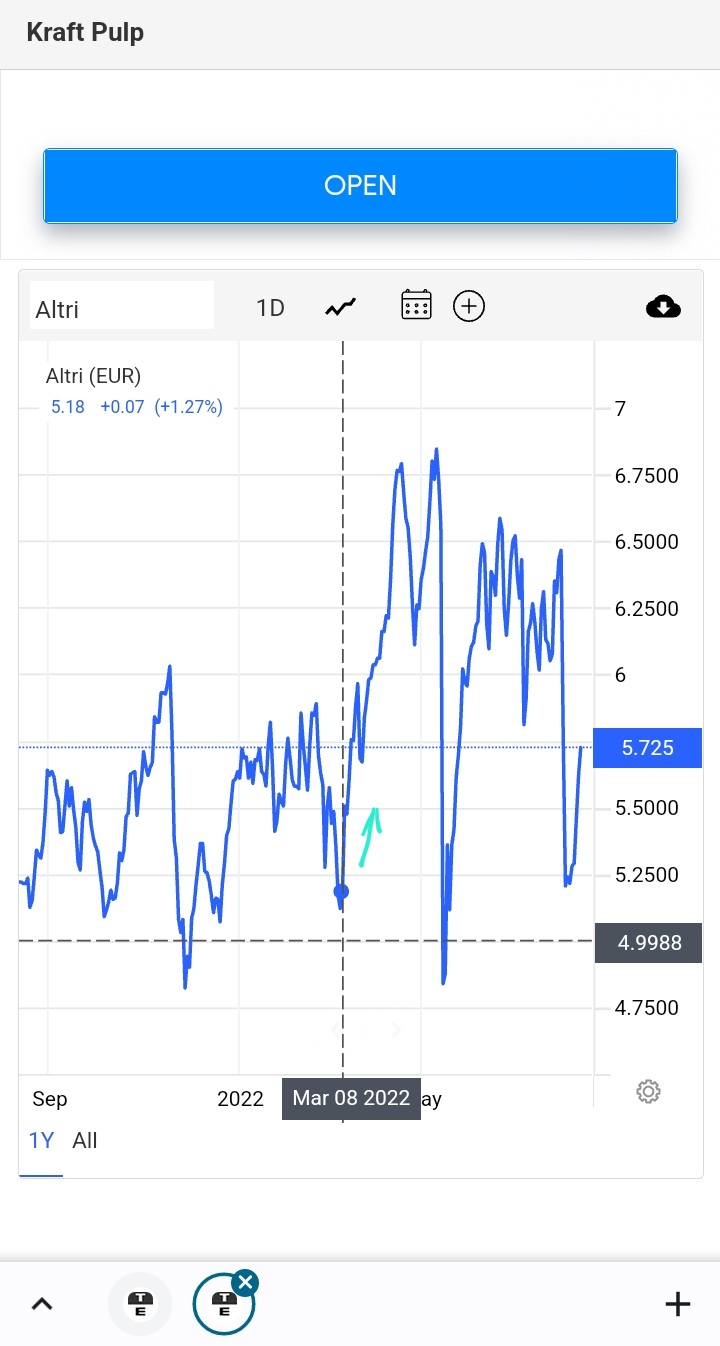The width and height of the screenshot is (720, 1346).
Task: Select the 1Y time range tab
Action: [41, 1141]
